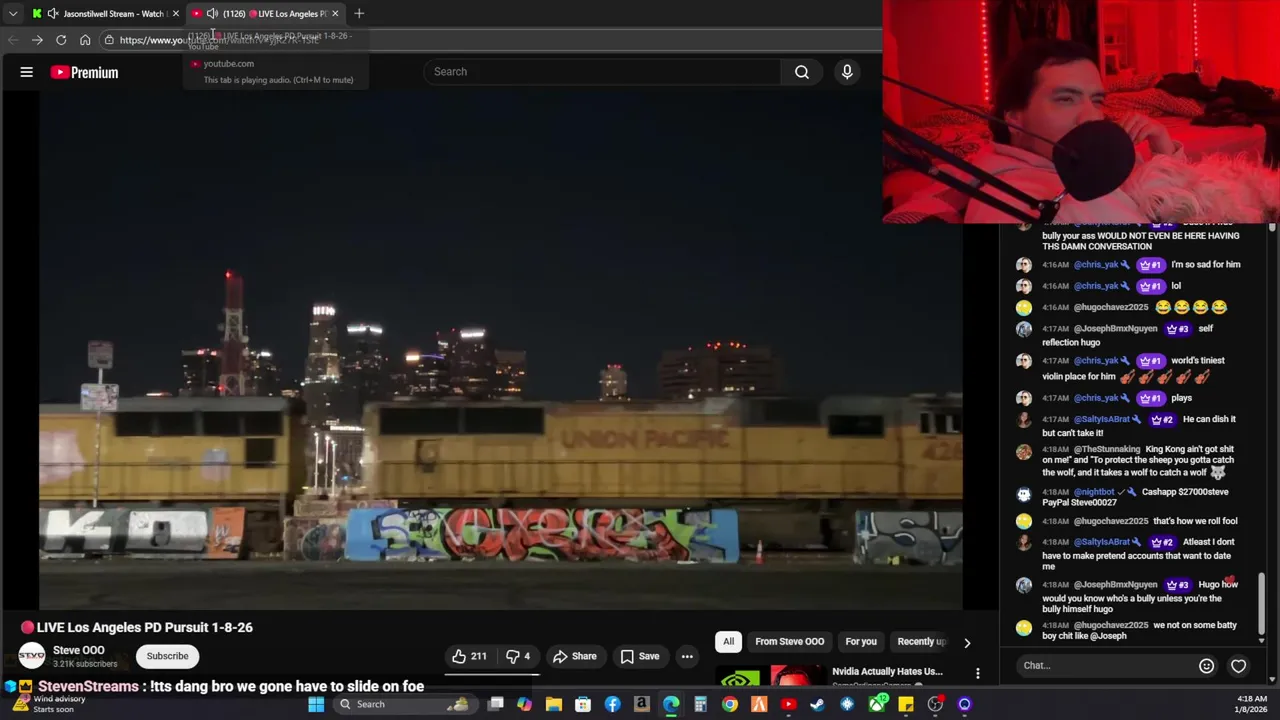Open Calculator from taskbar
The width and height of the screenshot is (1280, 720).
[700, 704]
